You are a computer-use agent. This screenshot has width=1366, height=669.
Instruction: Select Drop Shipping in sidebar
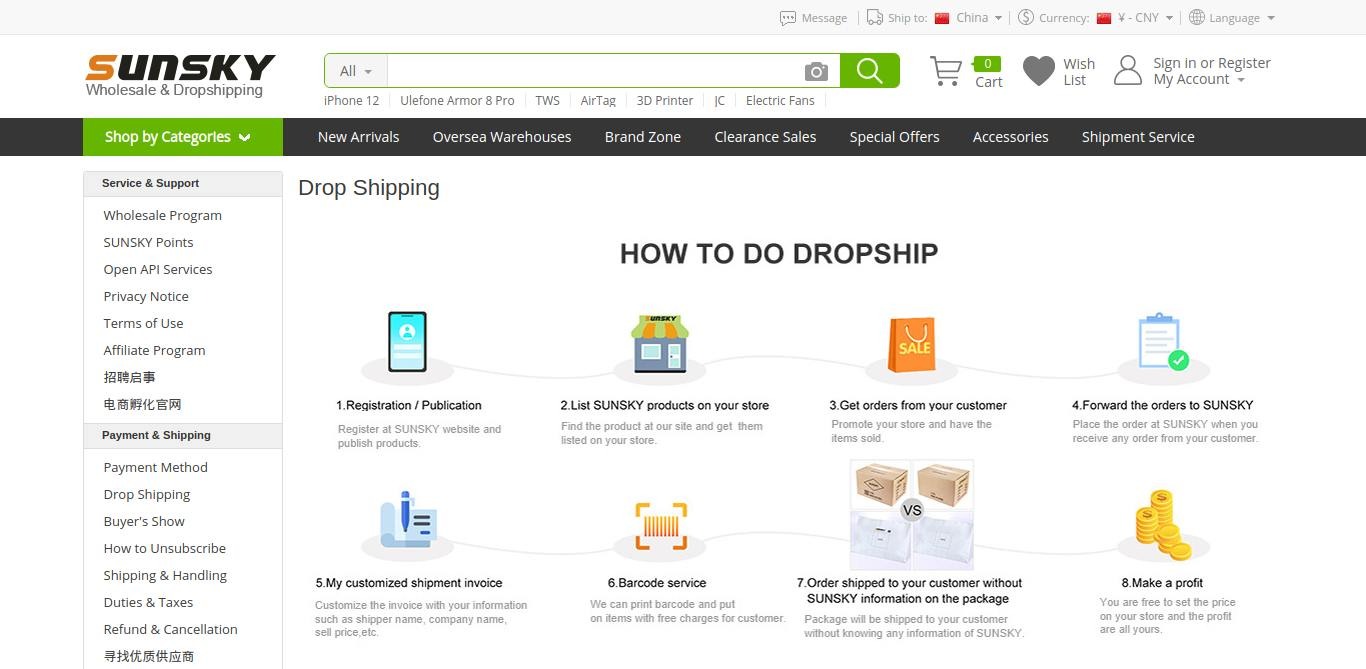click(x=146, y=494)
